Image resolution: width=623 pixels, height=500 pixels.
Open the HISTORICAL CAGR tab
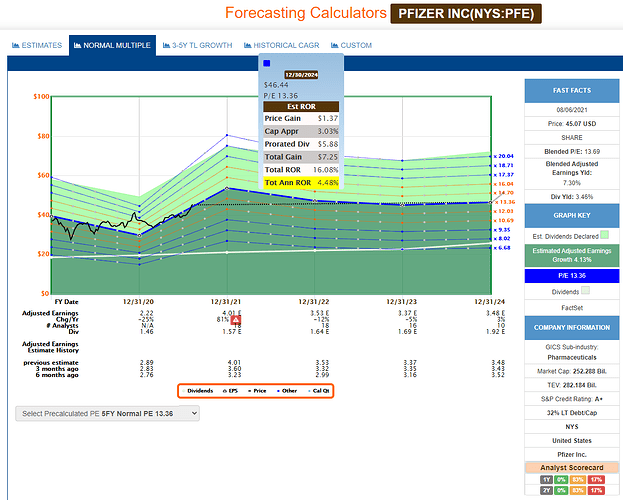click(x=282, y=45)
